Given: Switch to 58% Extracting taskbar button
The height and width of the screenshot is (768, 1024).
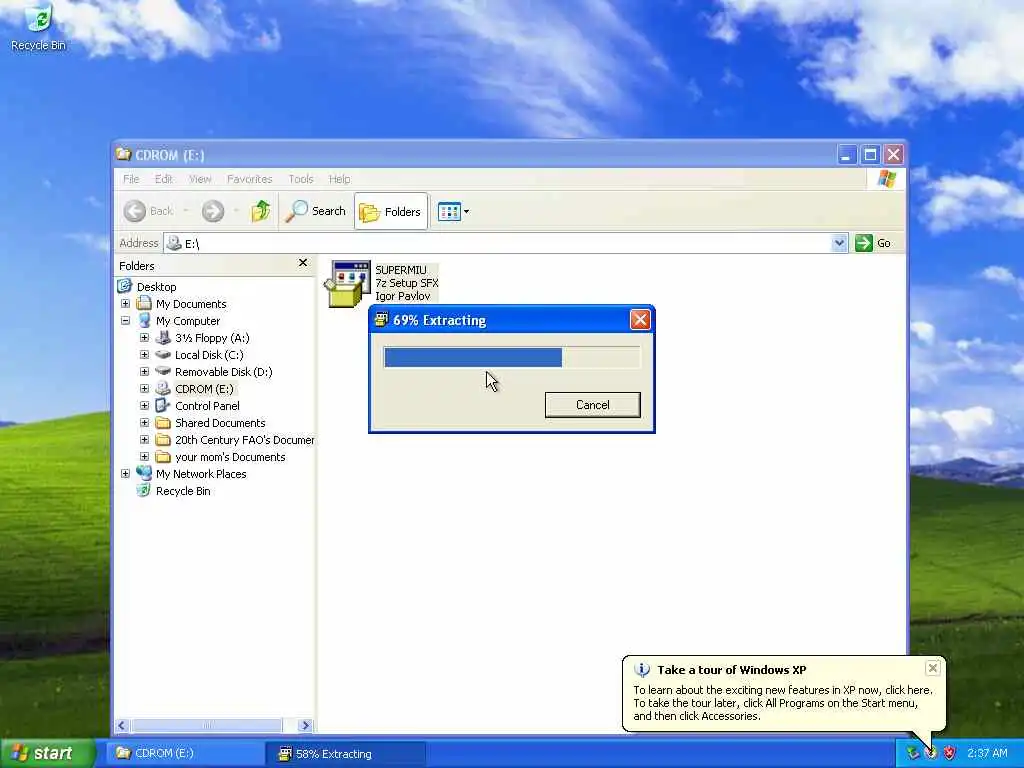Looking at the screenshot, I should [345, 754].
